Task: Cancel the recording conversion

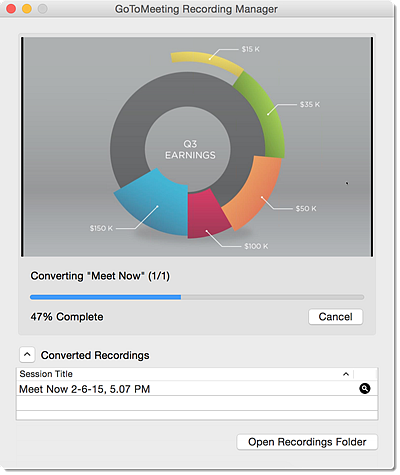Action: pyautogui.click(x=335, y=317)
